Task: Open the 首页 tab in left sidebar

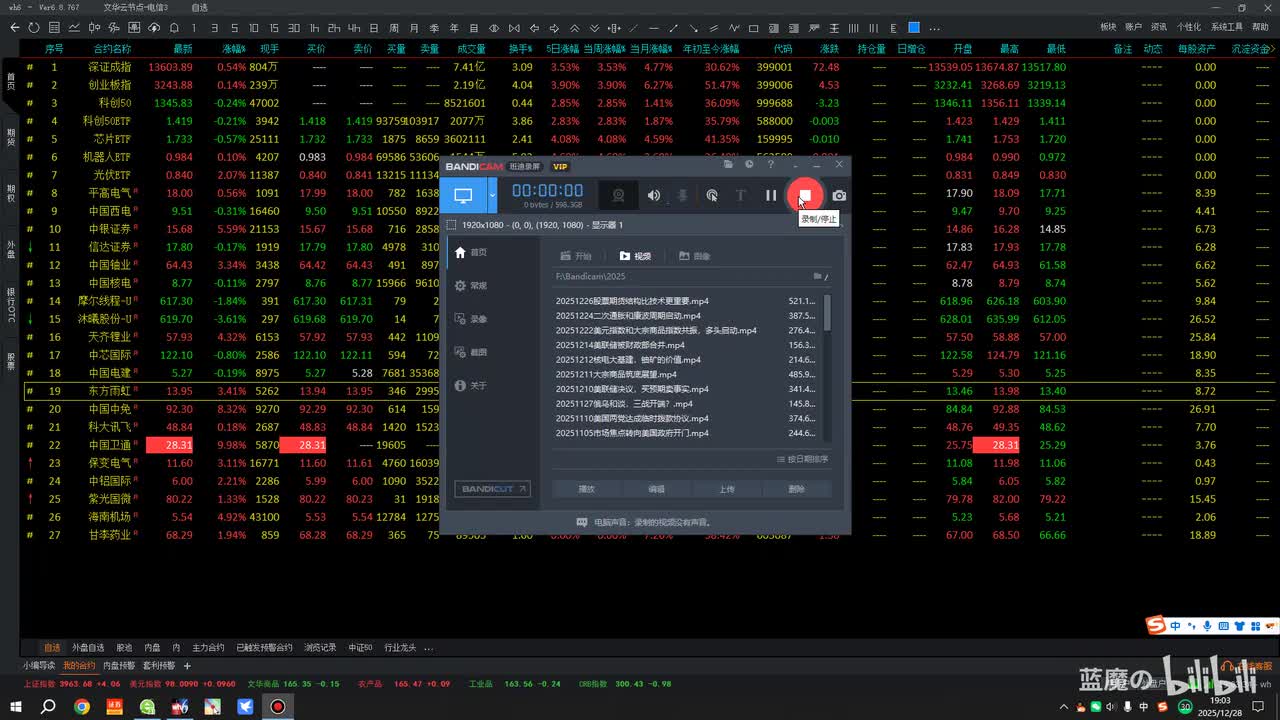Action: click(11, 80)
